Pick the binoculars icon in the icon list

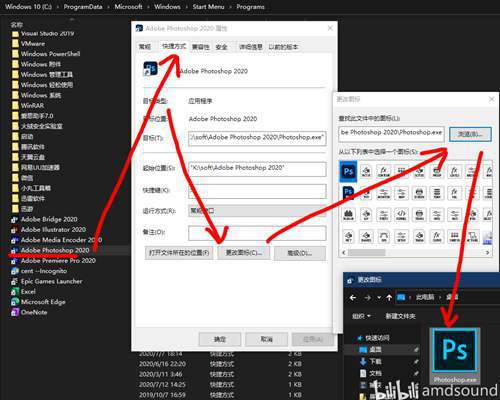tap(348, 214)
